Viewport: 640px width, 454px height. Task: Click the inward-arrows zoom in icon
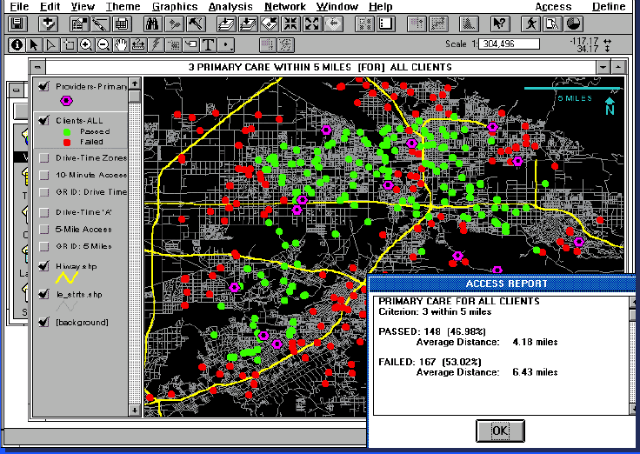[291, 24]
